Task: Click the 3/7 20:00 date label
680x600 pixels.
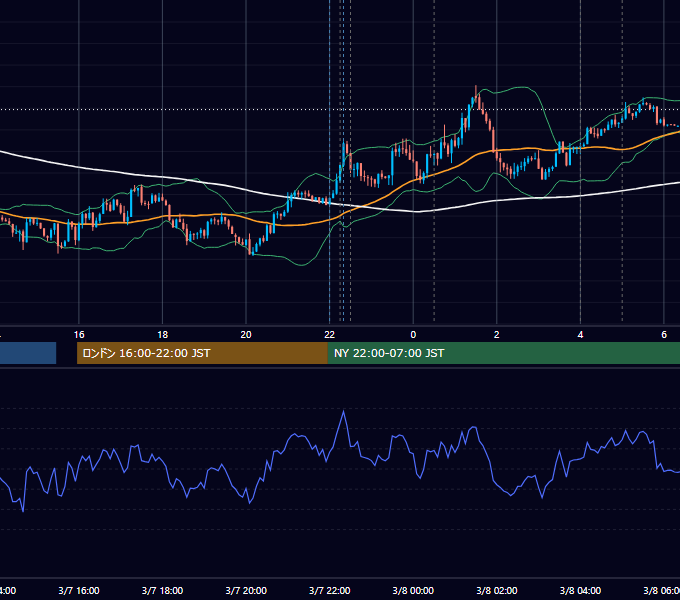Action: click(x=246, y=591)
